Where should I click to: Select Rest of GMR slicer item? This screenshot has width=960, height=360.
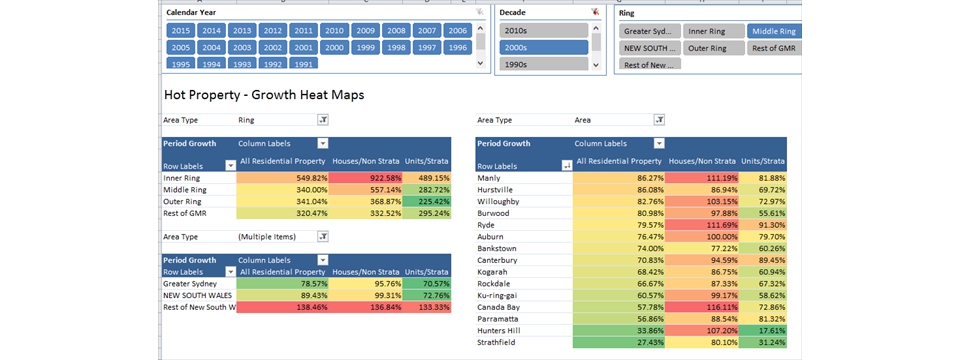774,48
